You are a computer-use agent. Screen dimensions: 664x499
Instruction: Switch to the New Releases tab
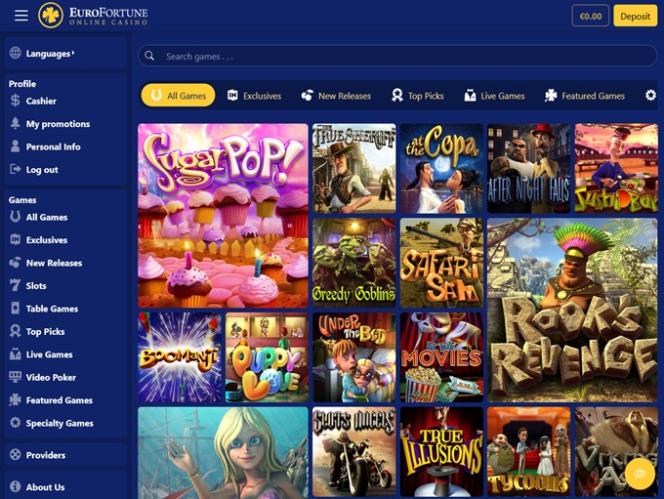336,96
